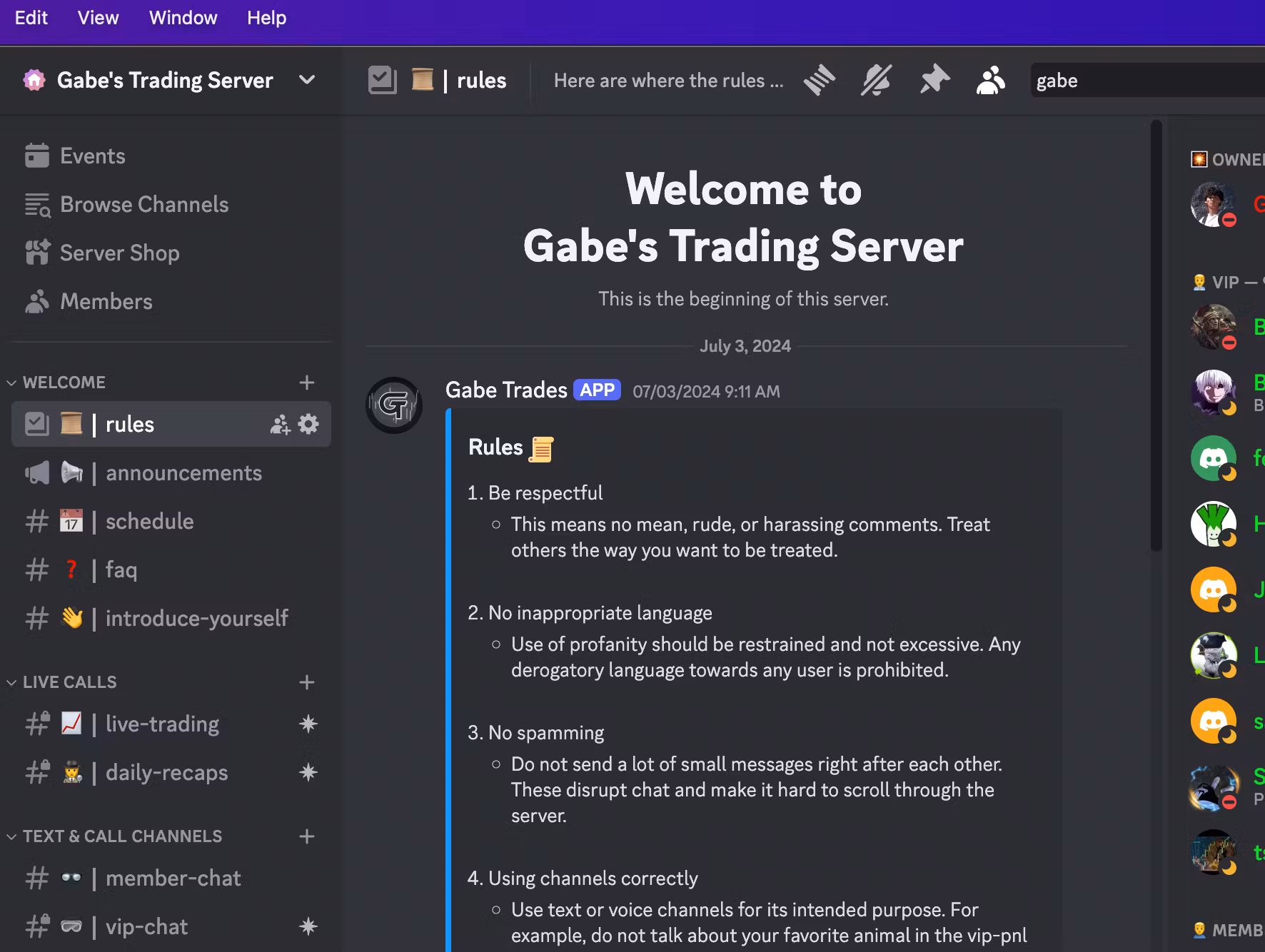Open Browse Channels
This screenshot has width=1265, height=952.
143,204
